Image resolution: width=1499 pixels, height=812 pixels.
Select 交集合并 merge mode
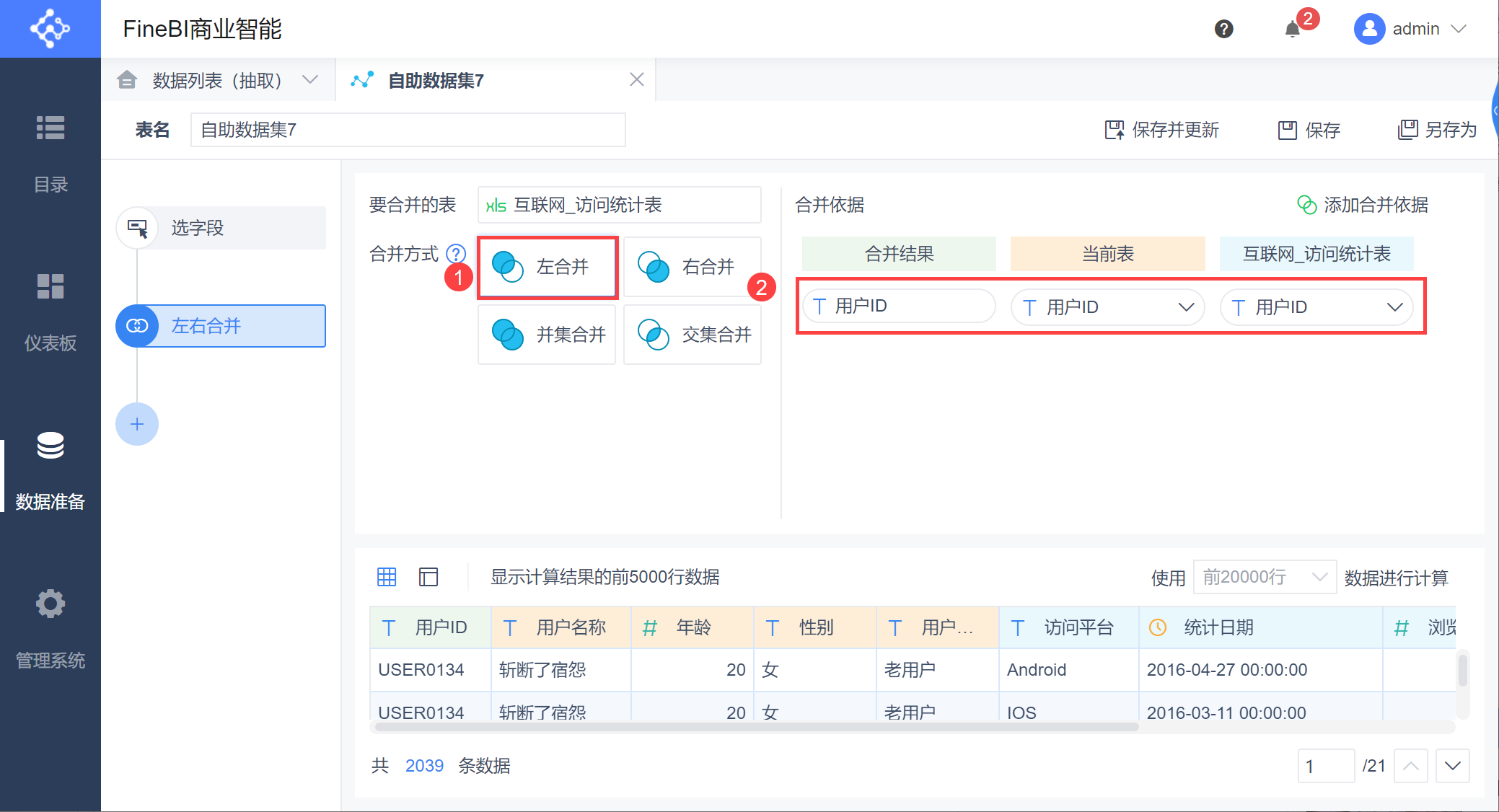pos(692,335)
